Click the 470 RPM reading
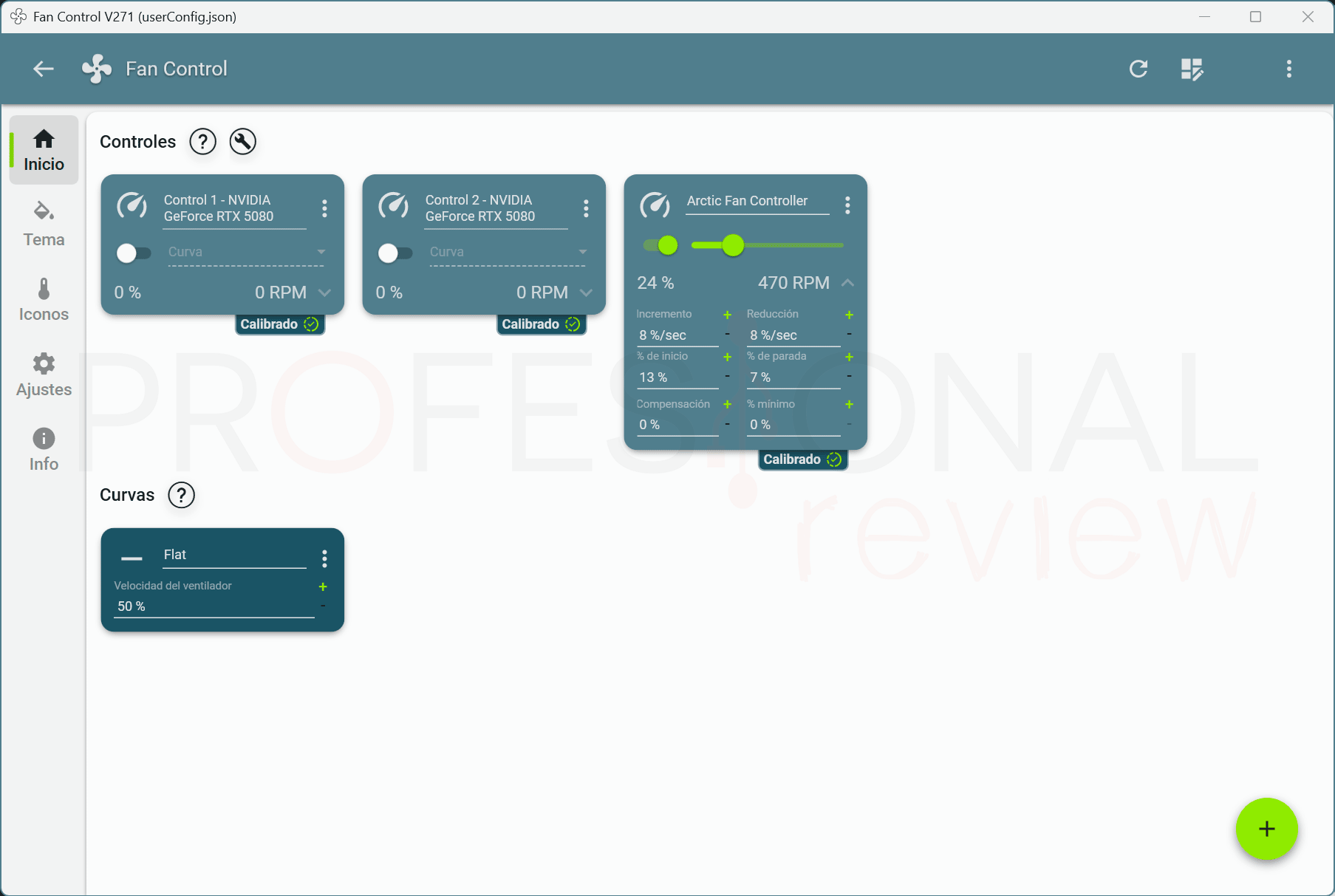The width and height of the screenshot is (1335, 896). click(793, 283)
